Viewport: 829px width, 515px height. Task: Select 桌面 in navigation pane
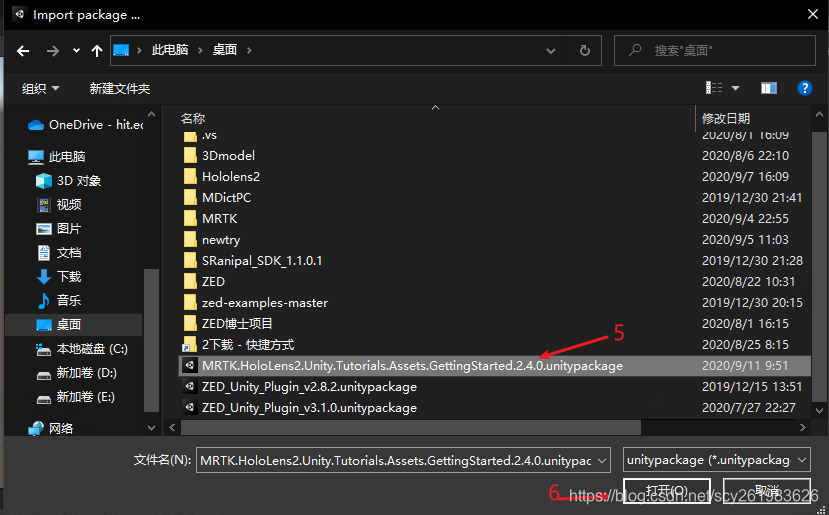[73, 325]
